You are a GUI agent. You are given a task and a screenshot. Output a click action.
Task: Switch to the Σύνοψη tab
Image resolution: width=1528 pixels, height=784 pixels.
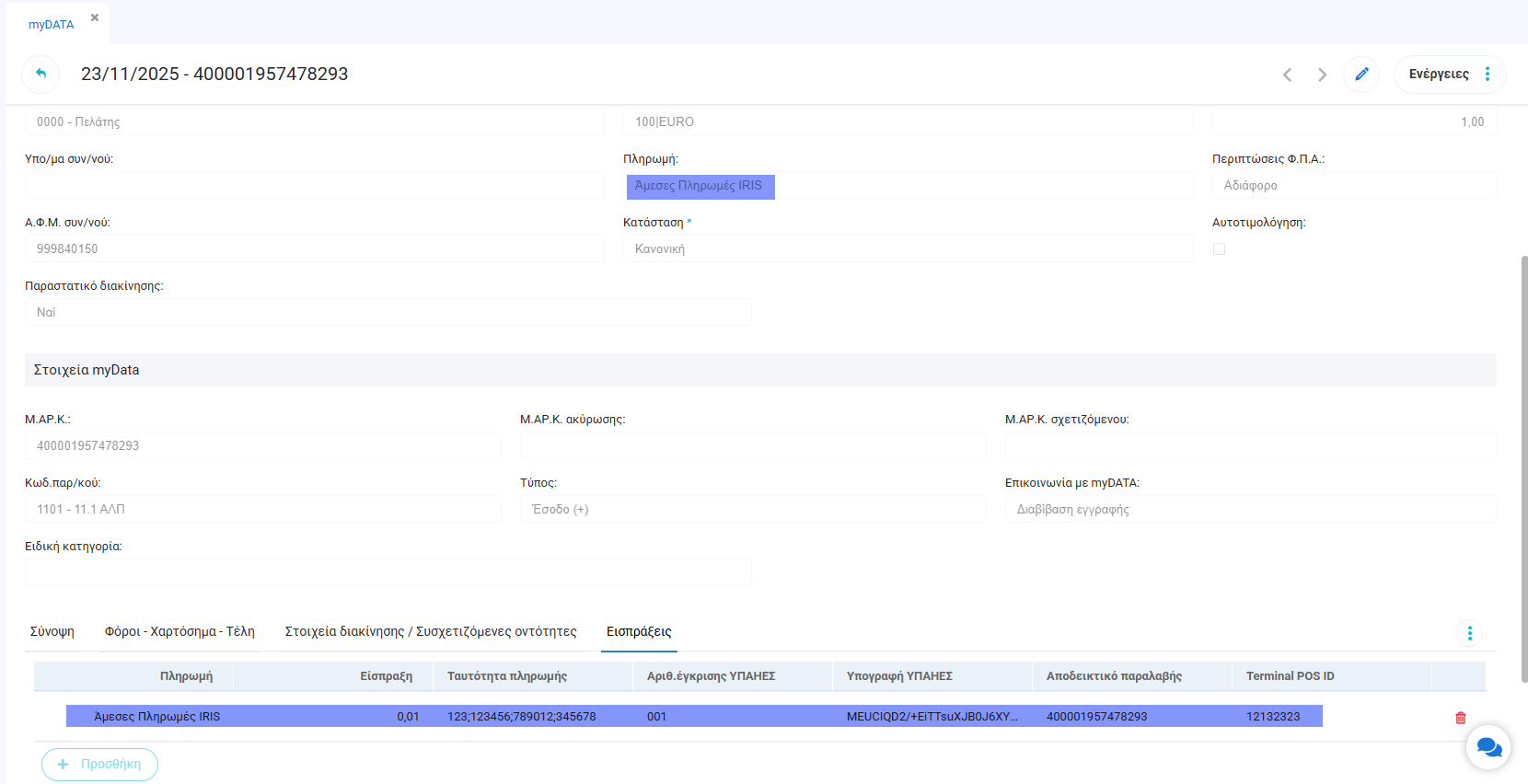click(52, 631)
